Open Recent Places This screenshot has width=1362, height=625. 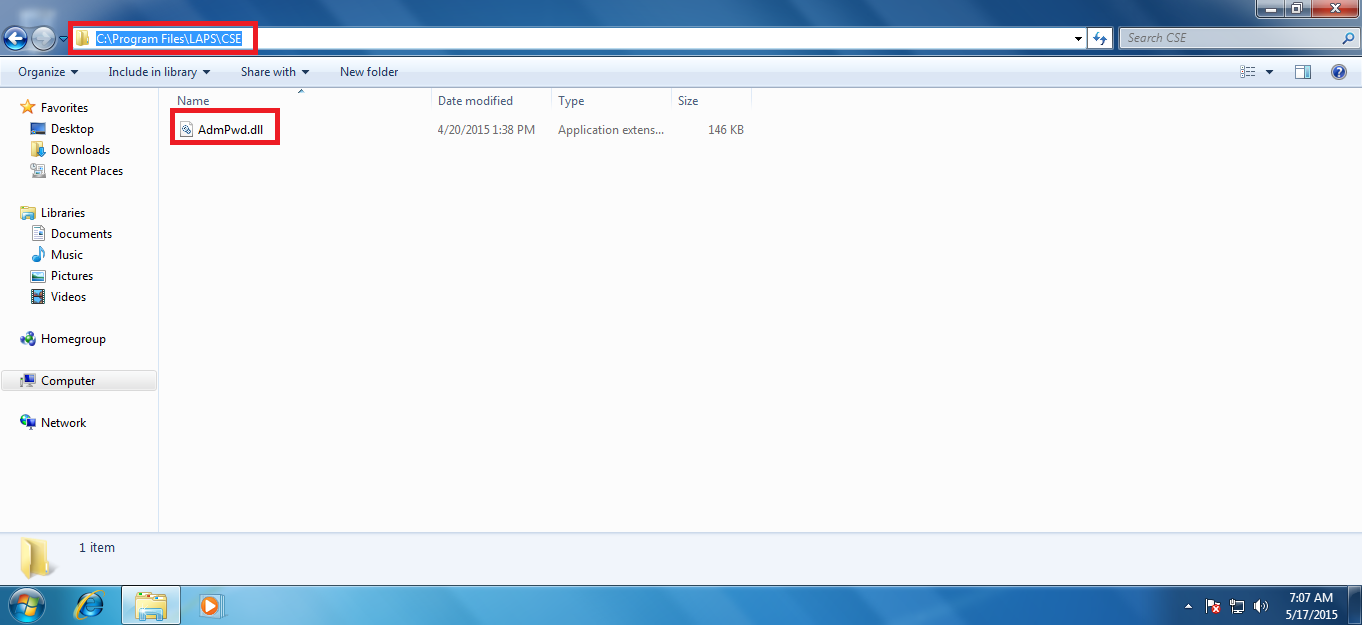(x=87, y=171)
